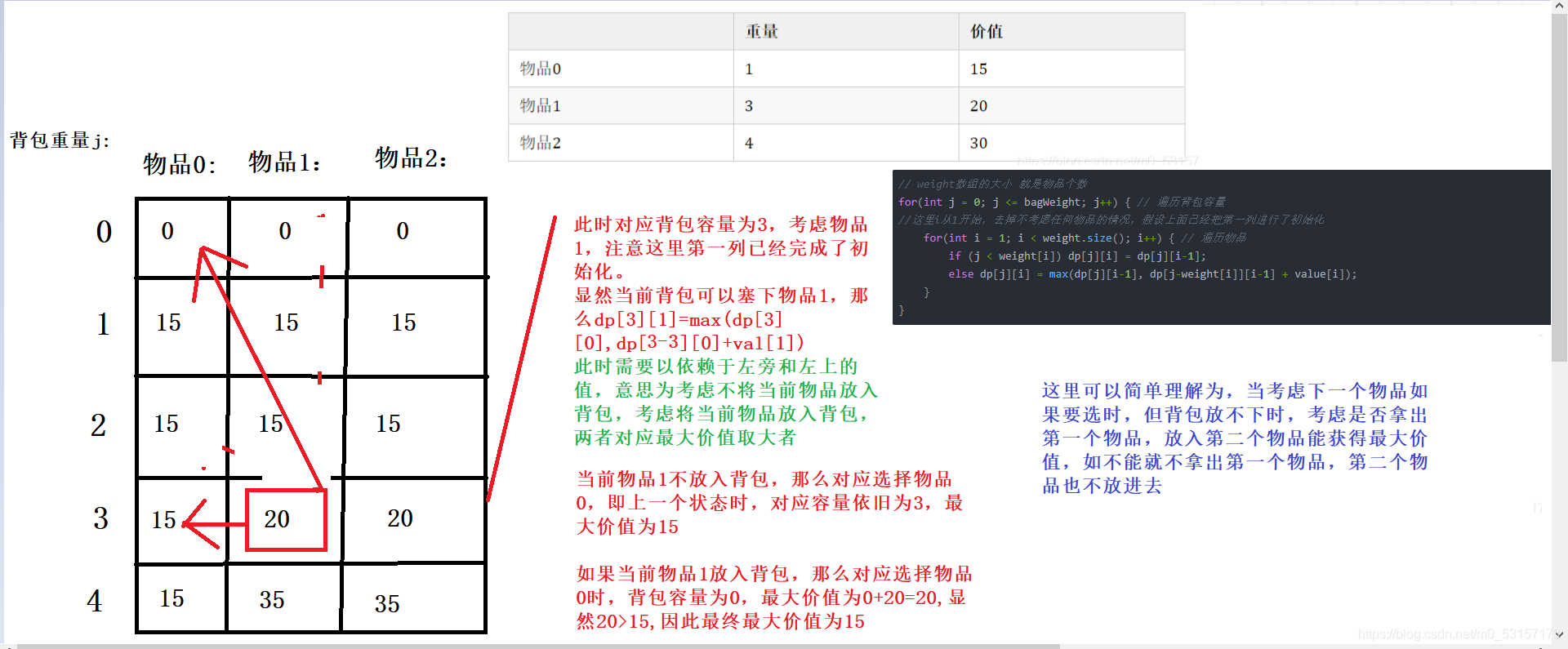Click the backpack weight row label 2 beside the grid
Viewport: 1568px width, 649px height.
pyautogui.click(x=98, y=425)
